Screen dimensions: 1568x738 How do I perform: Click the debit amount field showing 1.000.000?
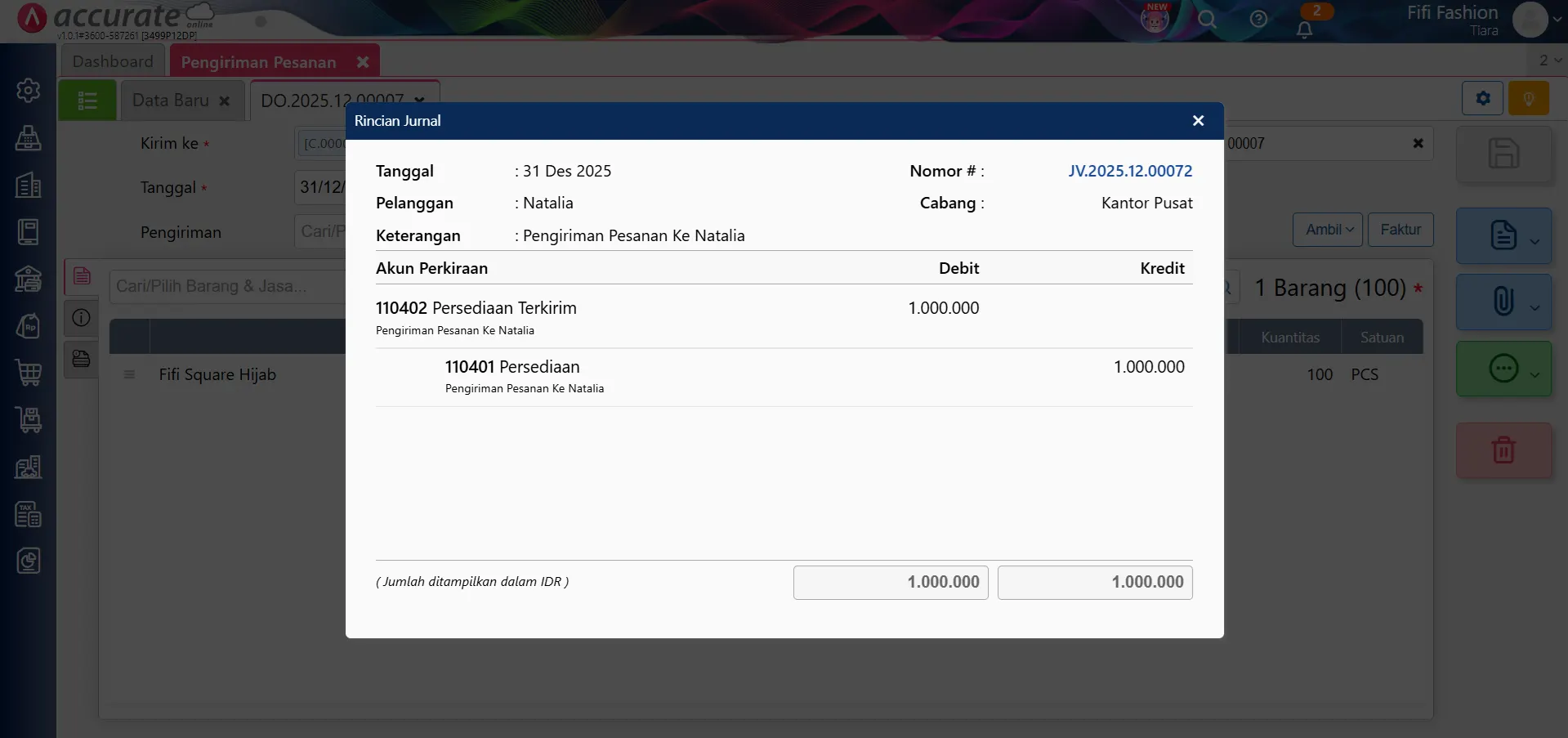click(890, 582)
